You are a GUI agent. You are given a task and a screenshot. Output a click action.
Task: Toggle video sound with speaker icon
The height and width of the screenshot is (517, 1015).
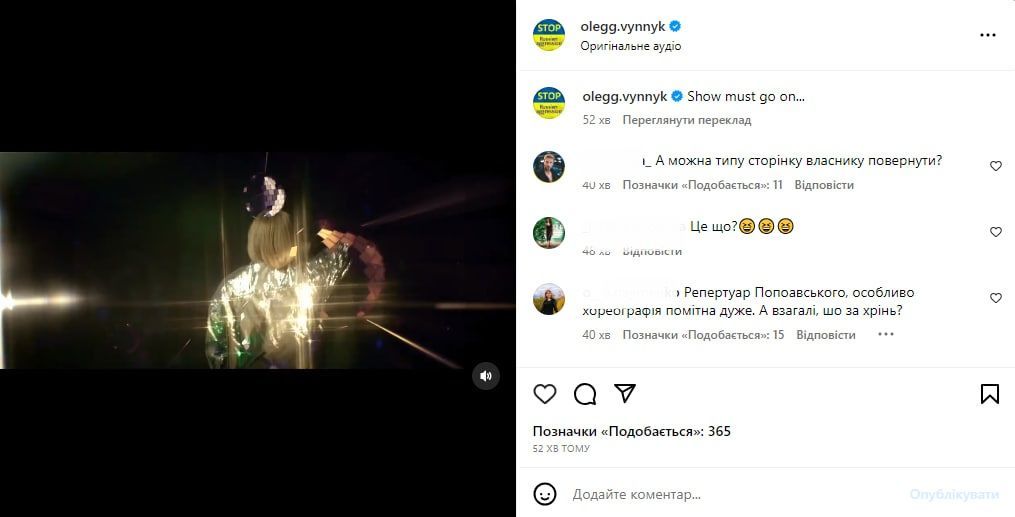tap(485, 376)
